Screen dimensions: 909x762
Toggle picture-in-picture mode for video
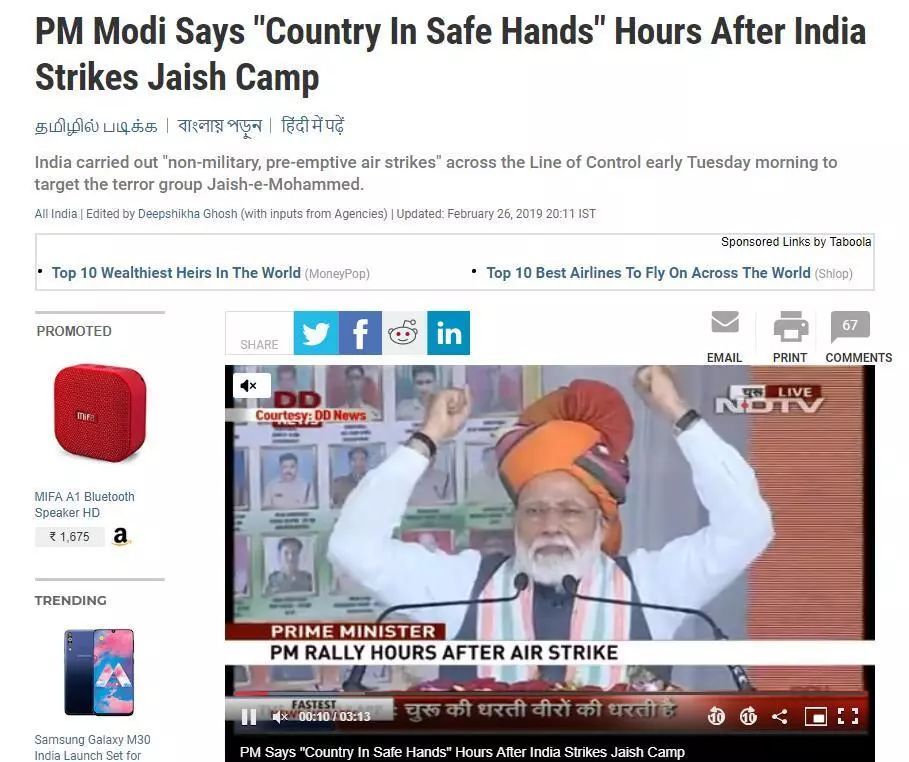point(815,717)
